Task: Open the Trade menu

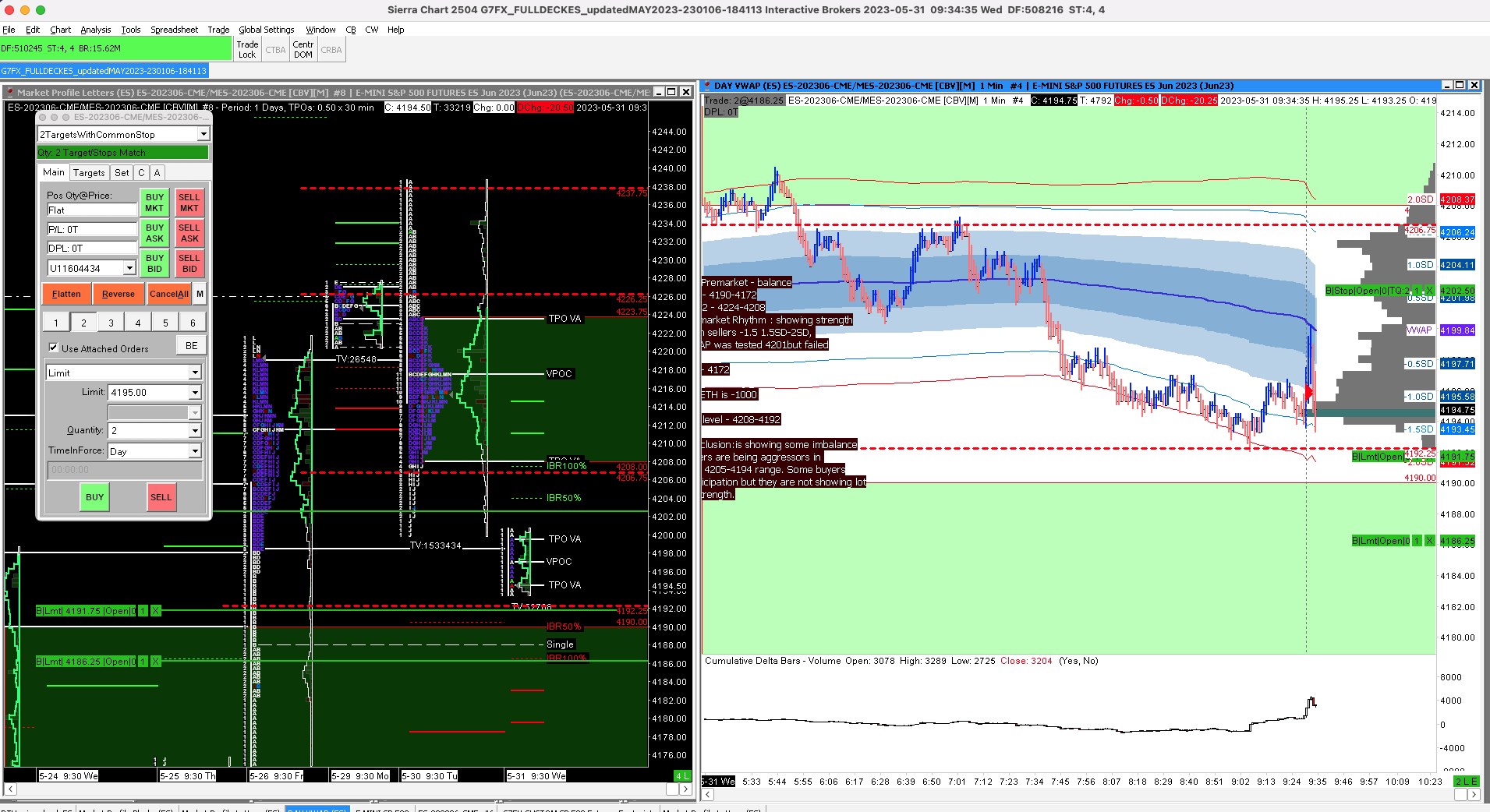Action: (218, 30)
